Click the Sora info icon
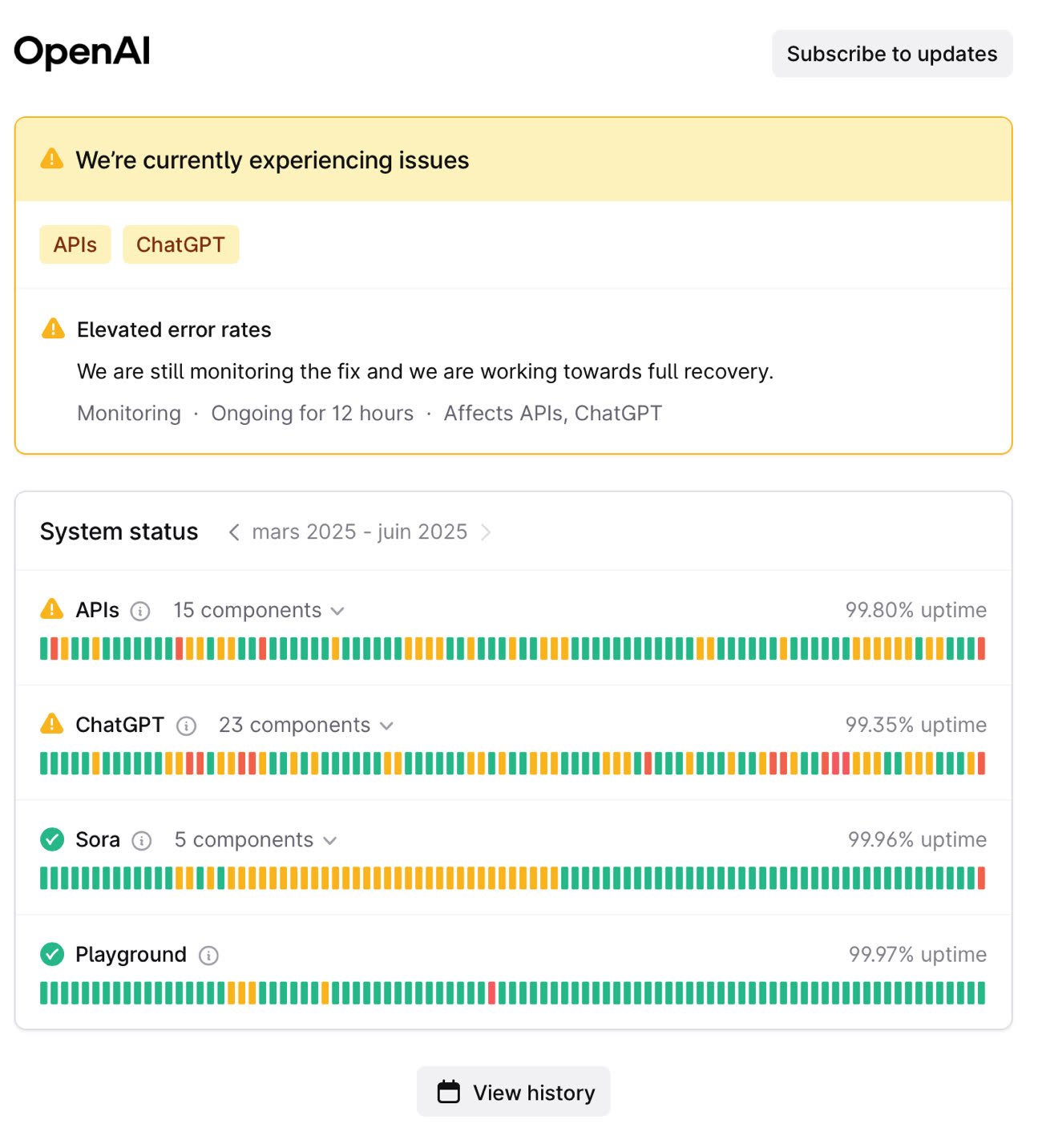Screen dimensions: 1042x1148 pyautogui.click(x=142, y=840)
